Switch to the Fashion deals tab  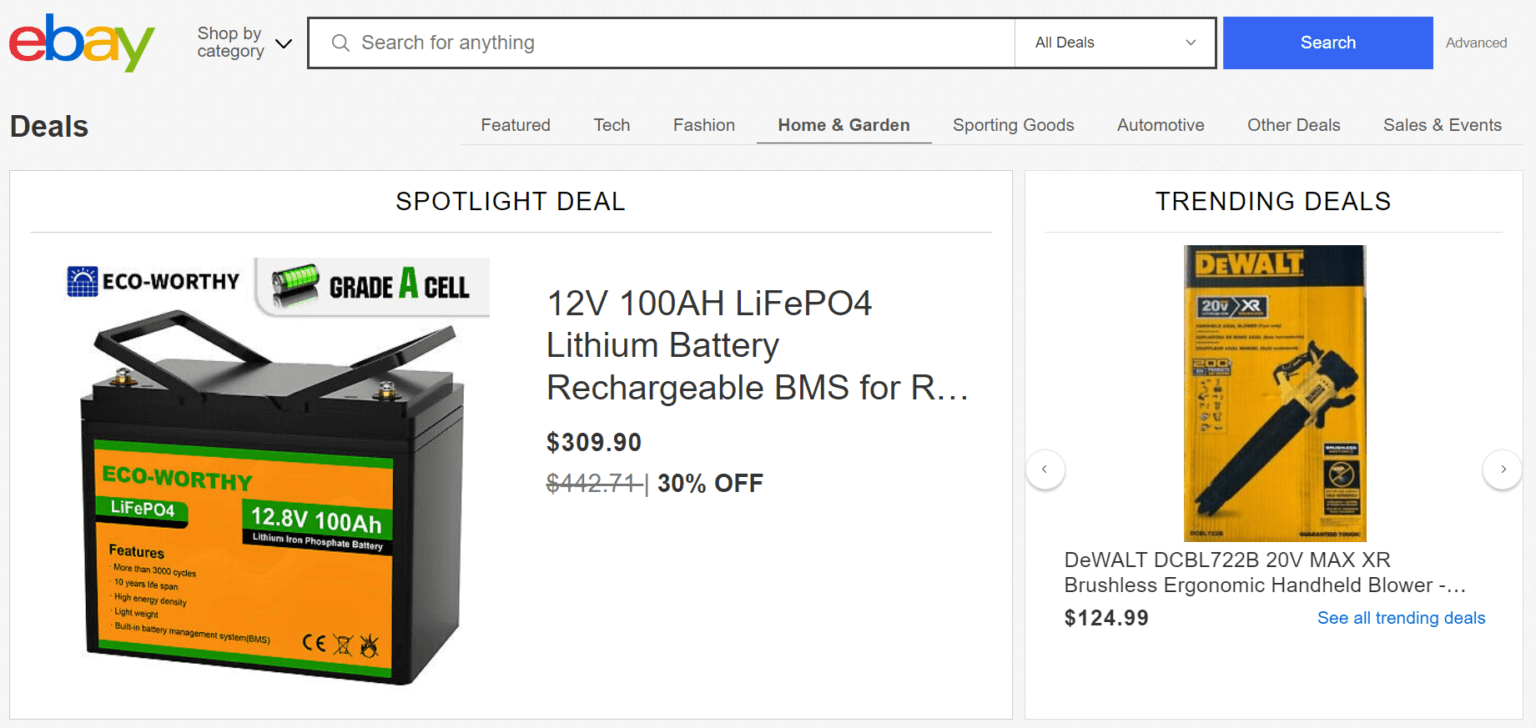tap(703, 124)
